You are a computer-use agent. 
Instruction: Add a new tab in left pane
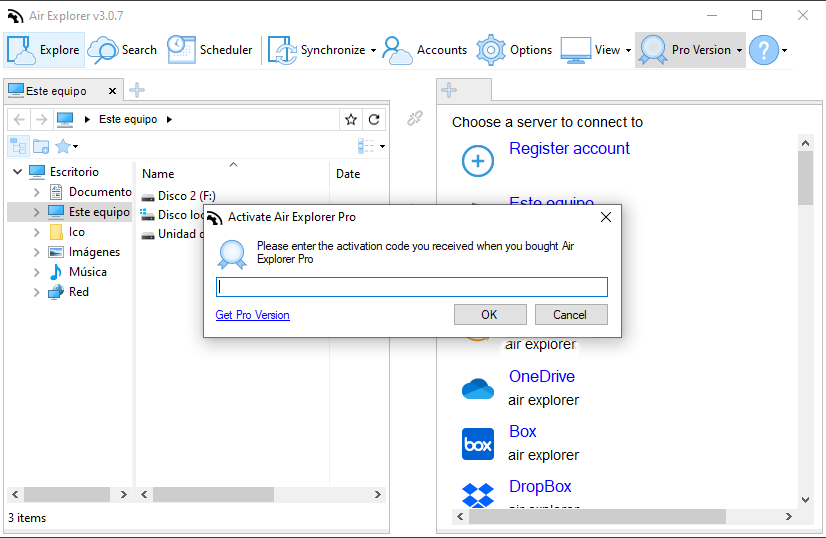click(x=137, y=90)
